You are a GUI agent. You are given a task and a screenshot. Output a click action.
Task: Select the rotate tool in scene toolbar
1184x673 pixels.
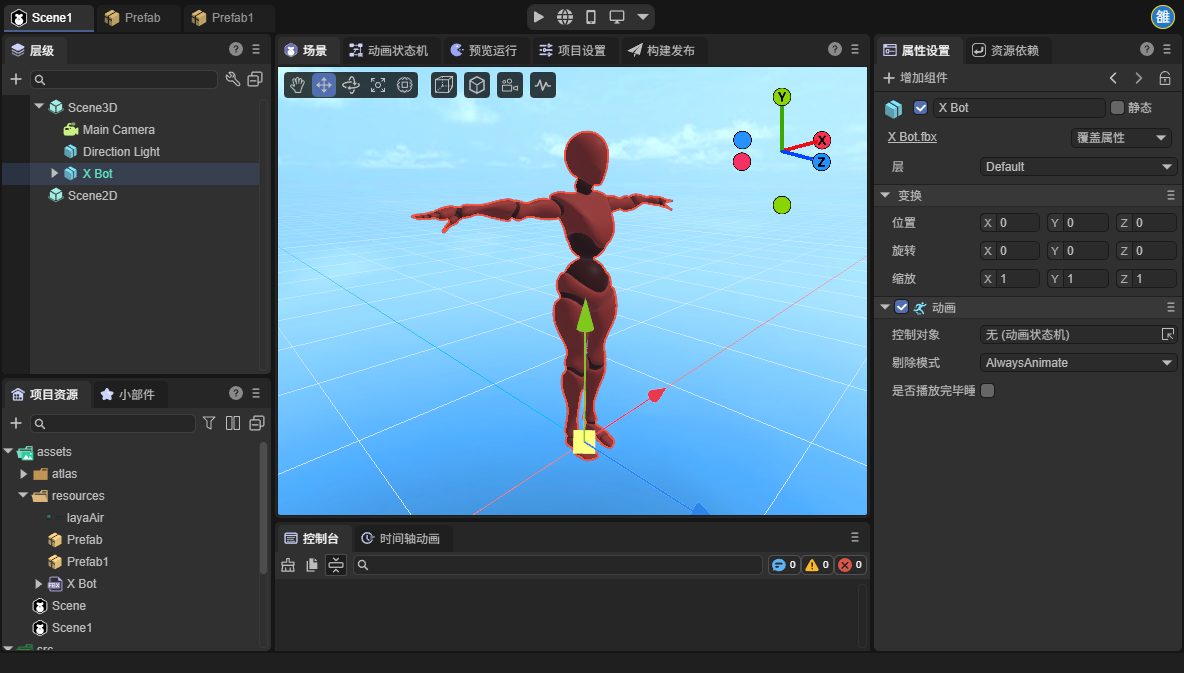tap(351, 85)
